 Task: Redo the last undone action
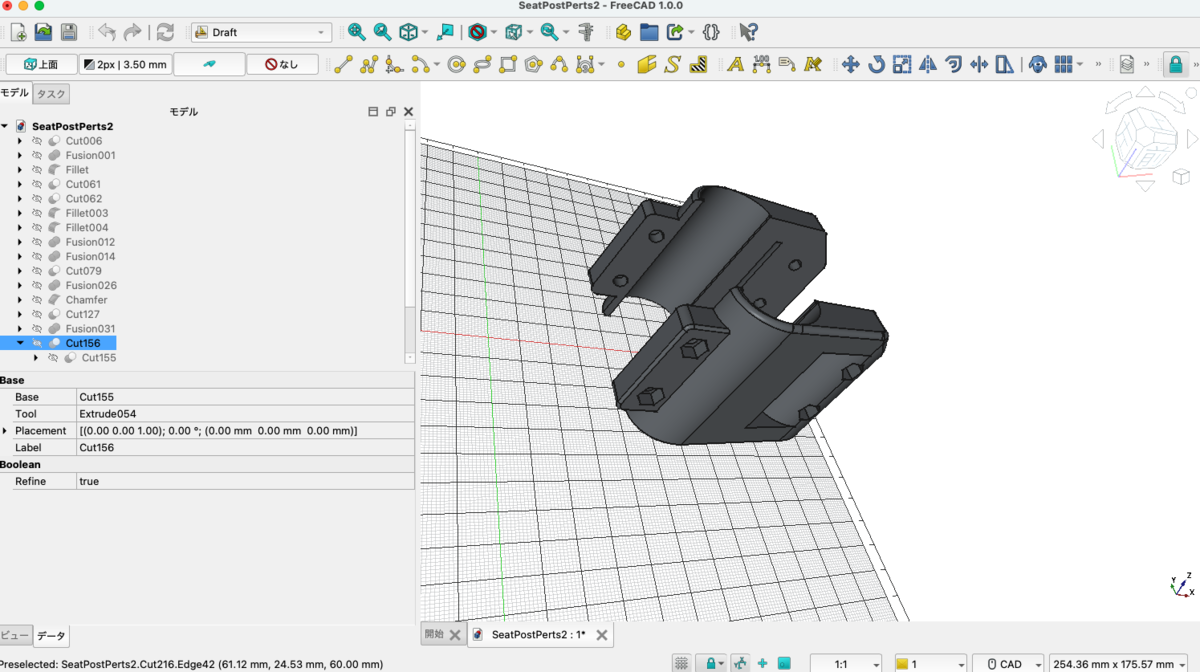point(132,32)
